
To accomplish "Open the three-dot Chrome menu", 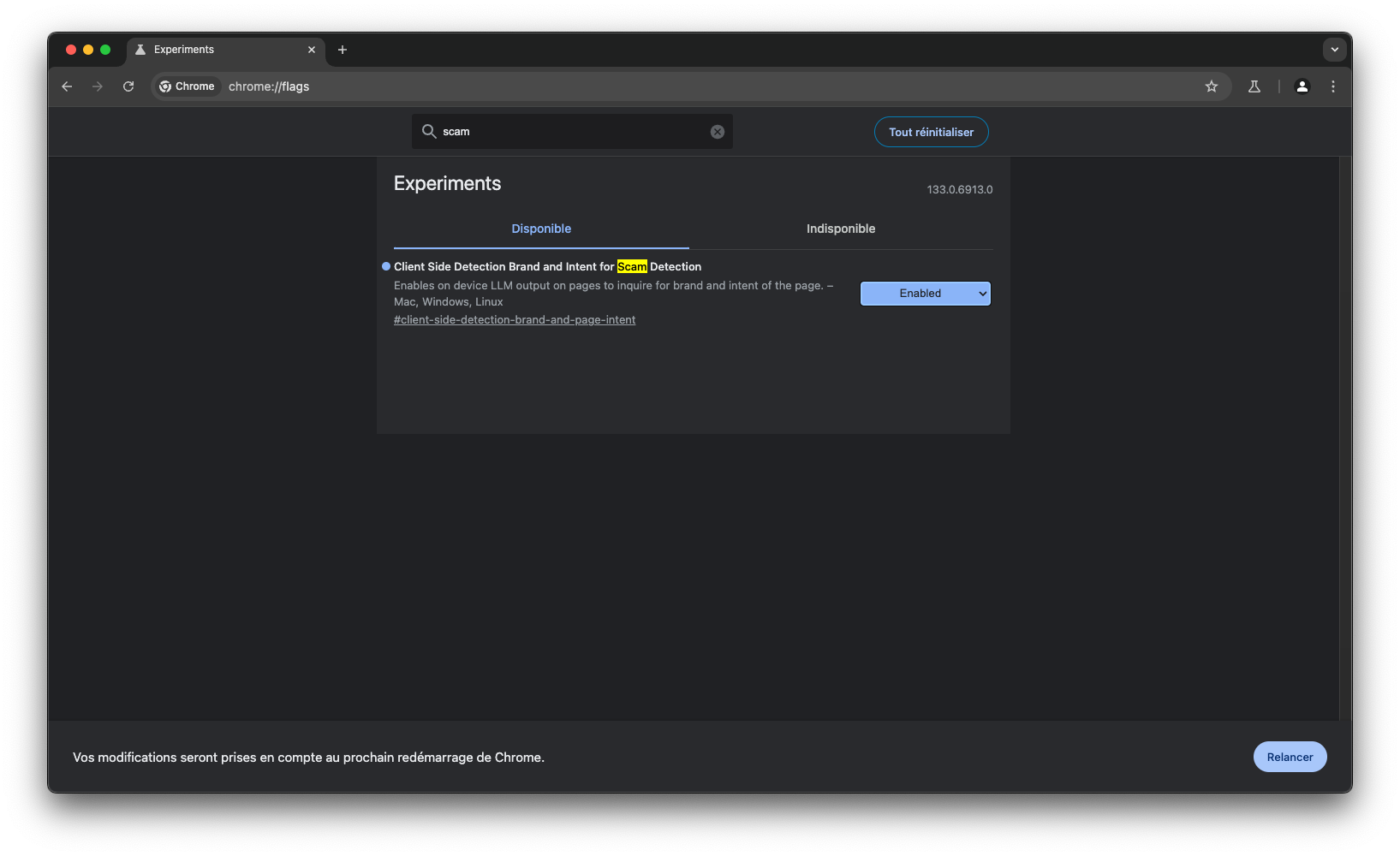I will click(x=1332, y=86).
